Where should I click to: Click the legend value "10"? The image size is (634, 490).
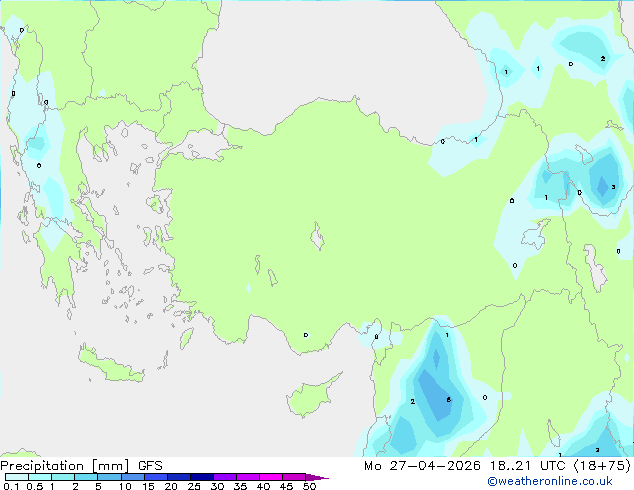click(125, 486)
